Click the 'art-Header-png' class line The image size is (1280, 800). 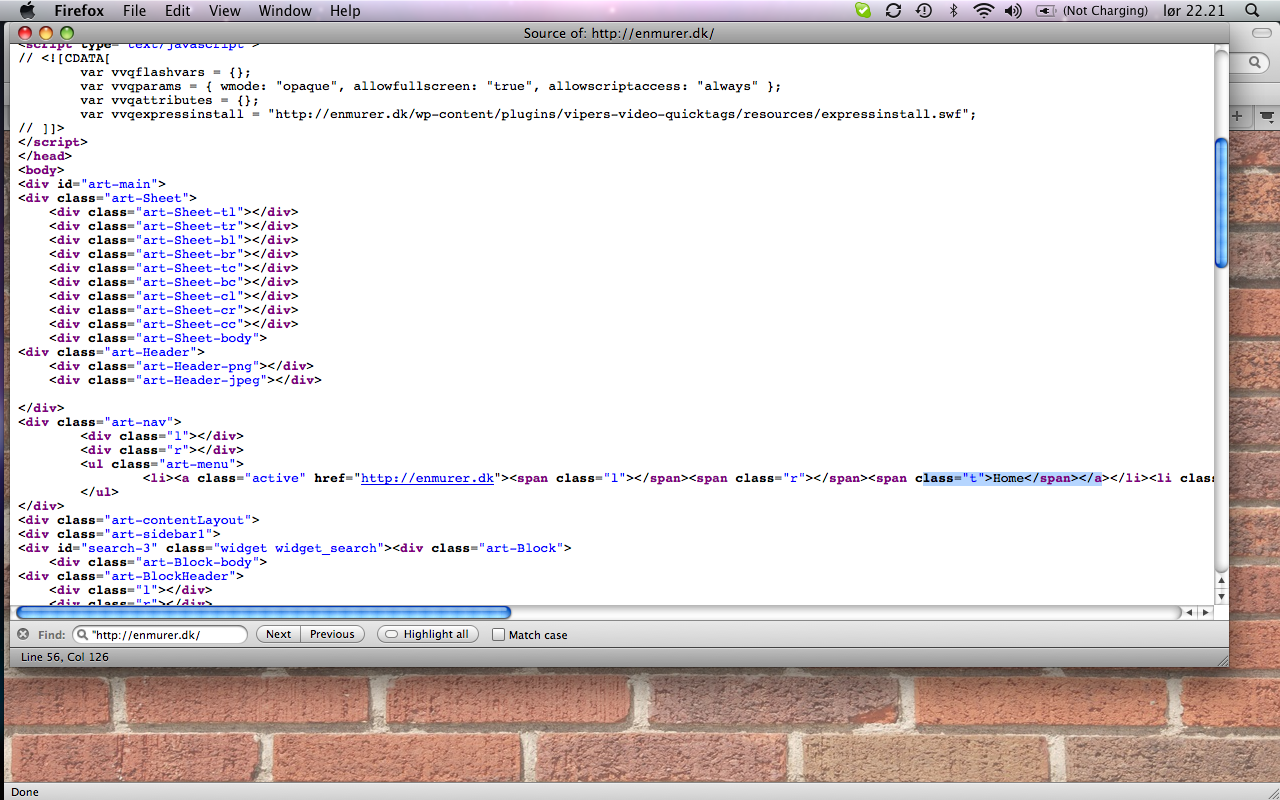tap(181, 366)
